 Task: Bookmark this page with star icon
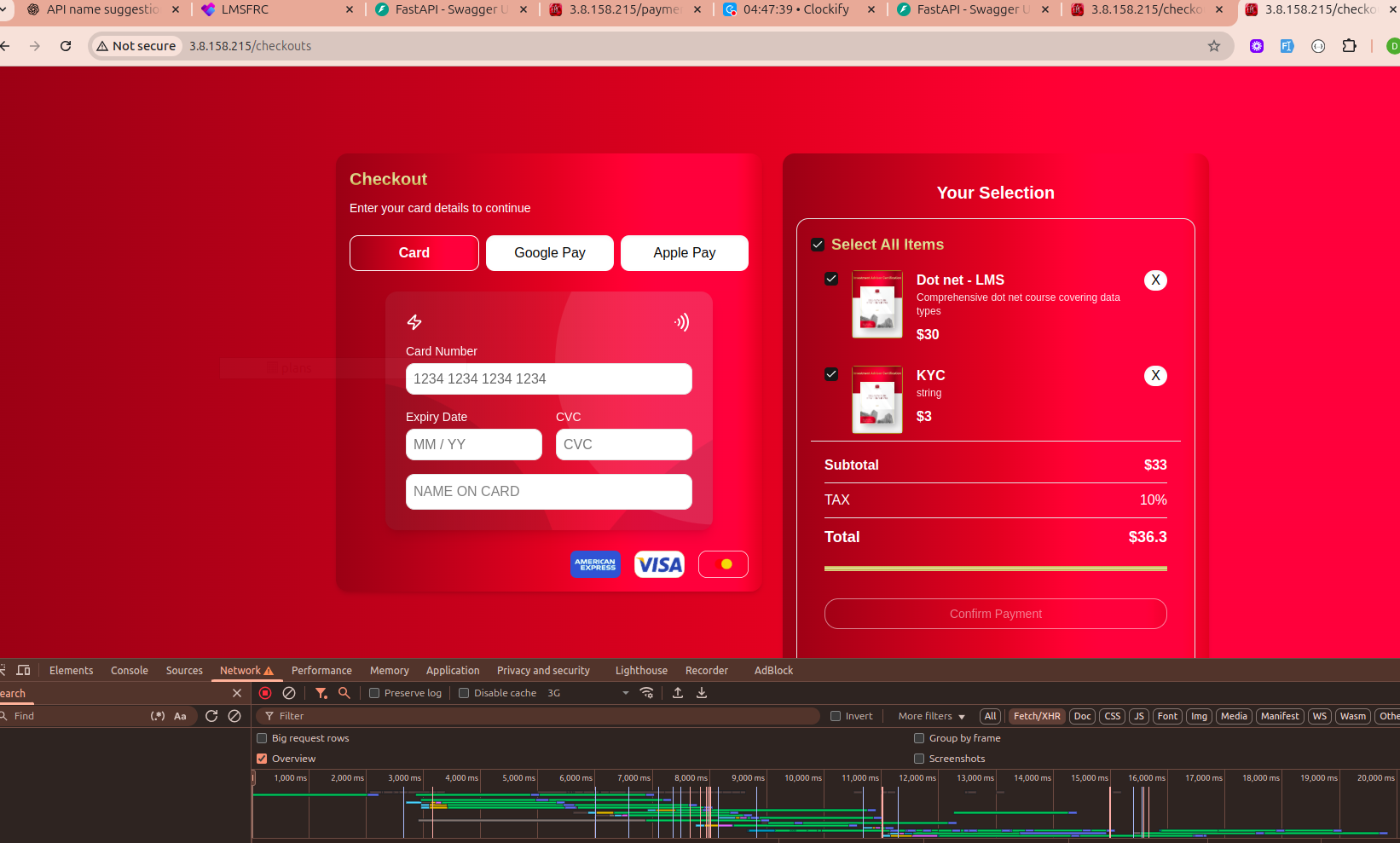coord(1214,46)
